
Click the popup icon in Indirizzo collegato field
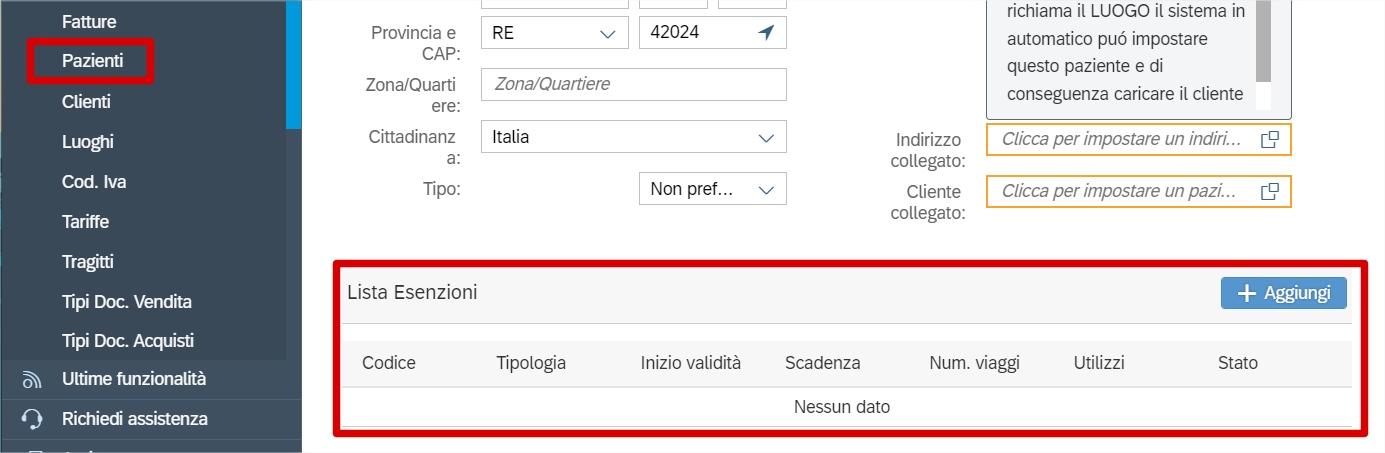tap(1269, 140)
